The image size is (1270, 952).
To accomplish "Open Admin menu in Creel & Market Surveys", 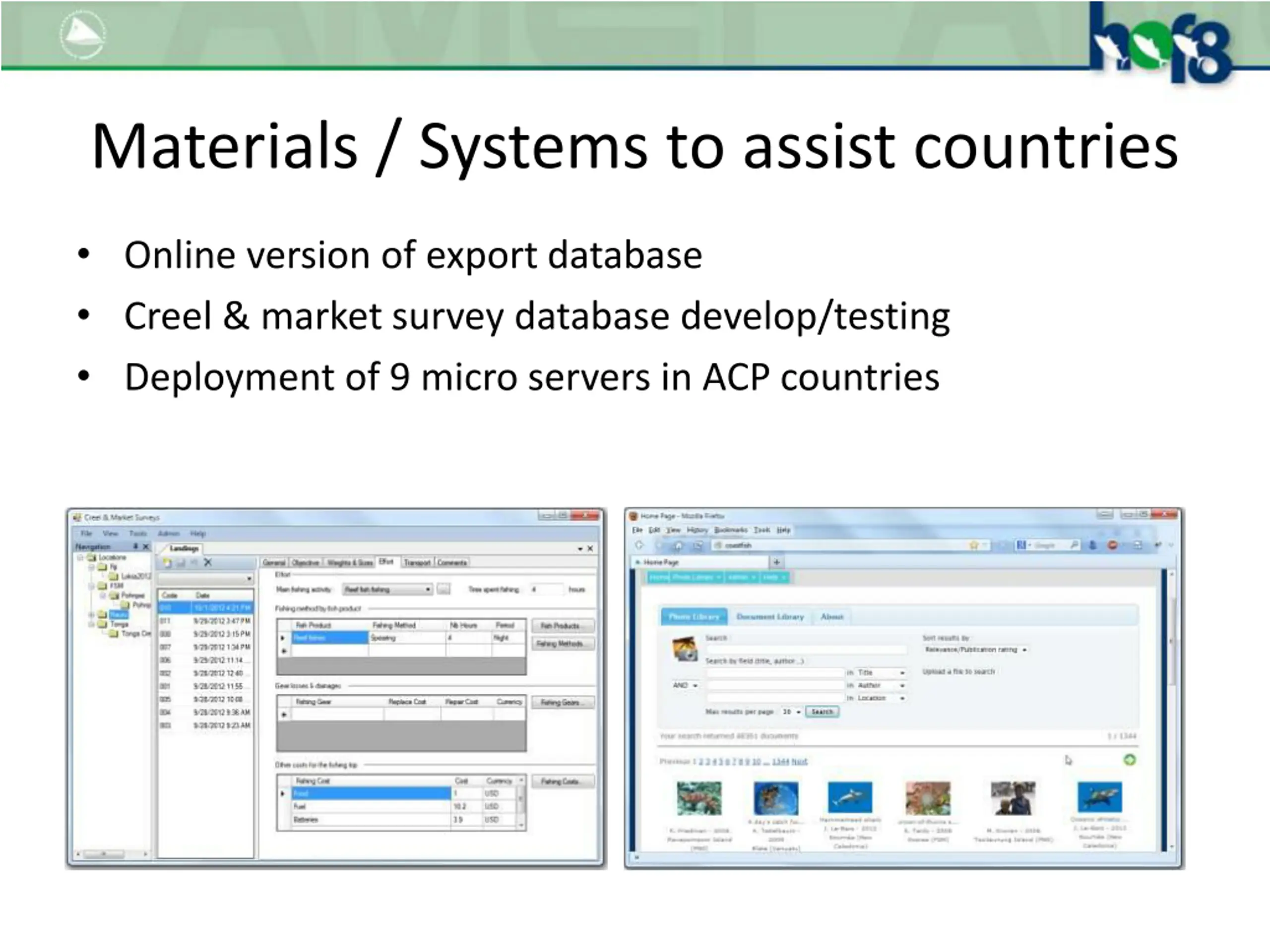I will pos(169,533).
